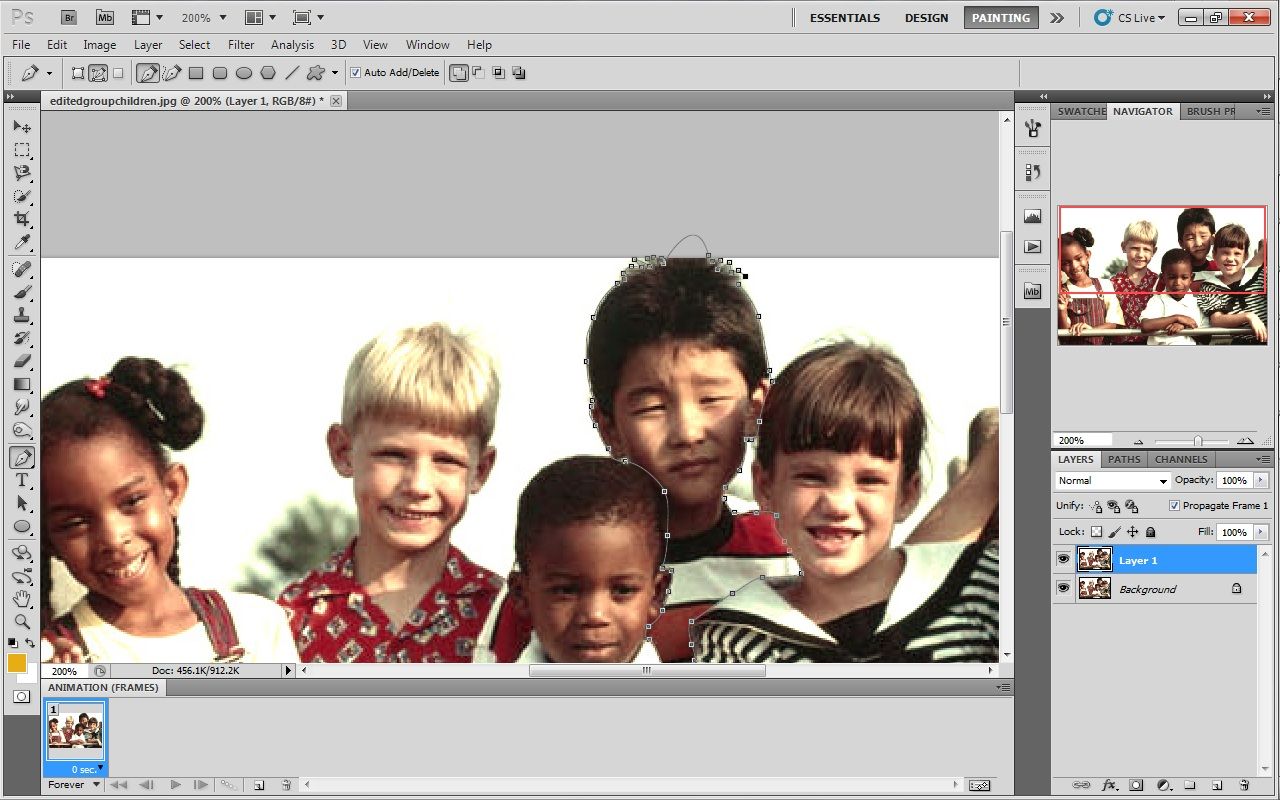Screen dimensions: 1280x800
Task: Create new layer icon in Layers panel
Action: [1217, 785]
